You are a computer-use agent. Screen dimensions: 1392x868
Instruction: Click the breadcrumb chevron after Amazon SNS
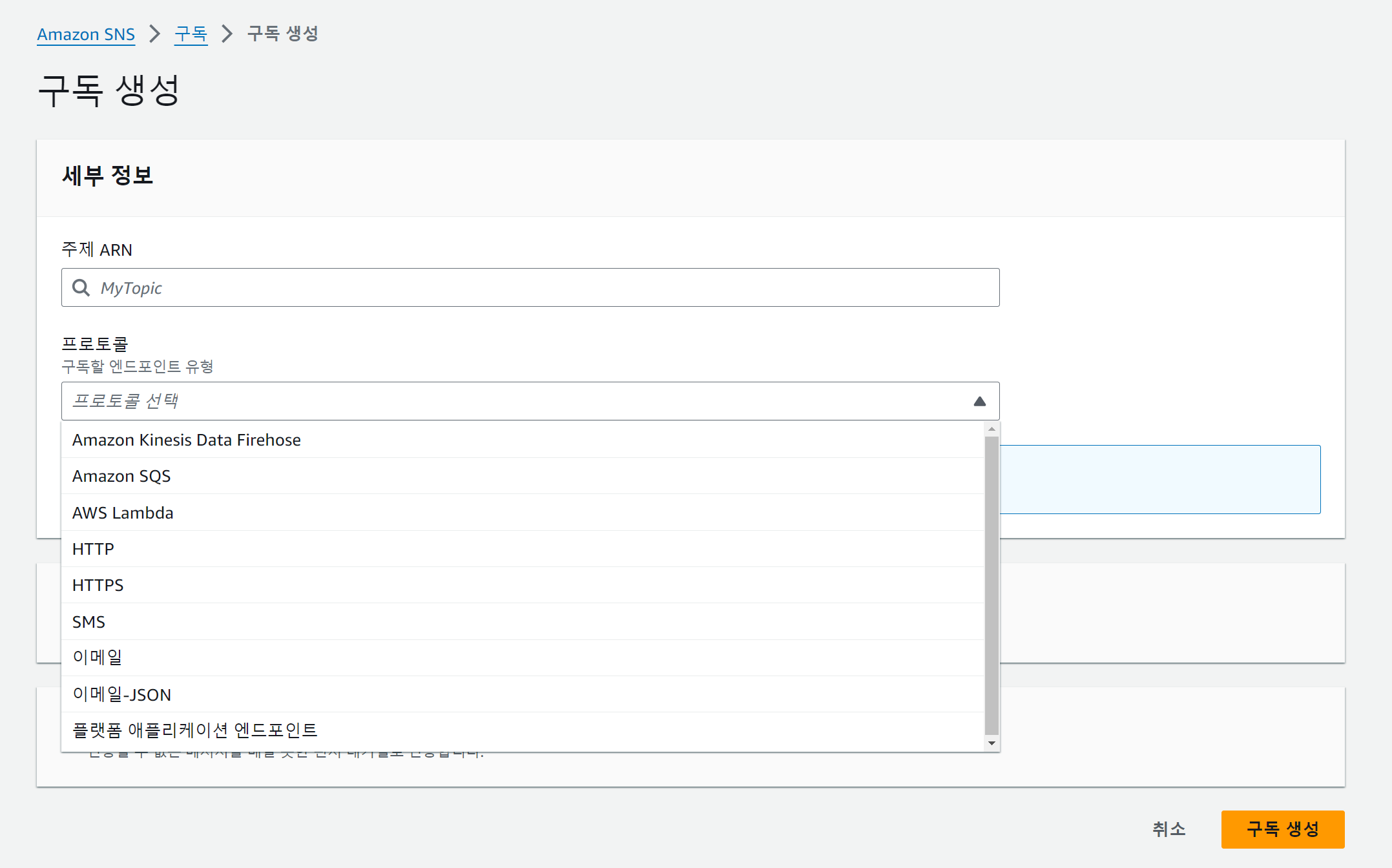154,34
